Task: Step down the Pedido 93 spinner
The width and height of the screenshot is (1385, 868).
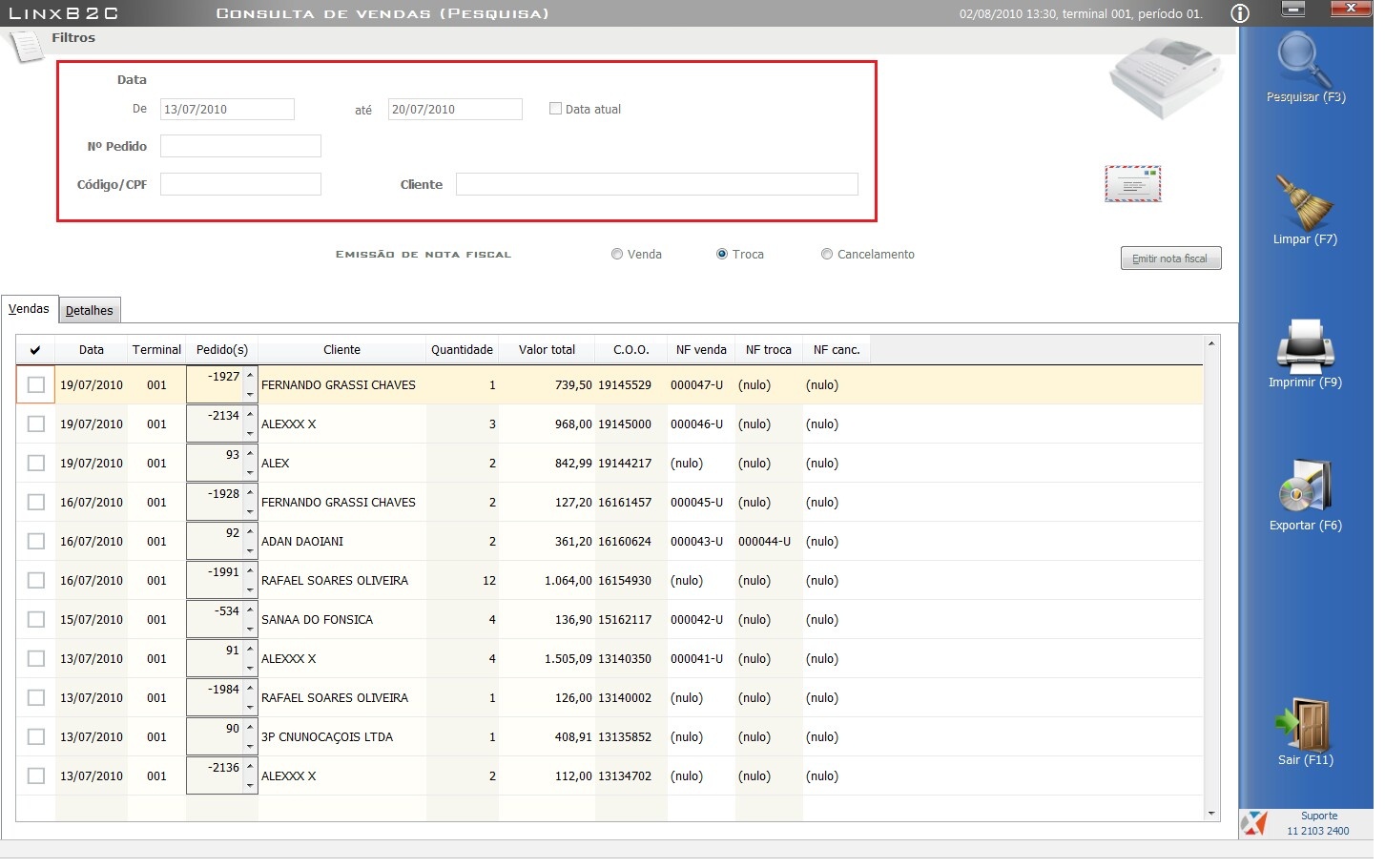Action: pos(250,473)
